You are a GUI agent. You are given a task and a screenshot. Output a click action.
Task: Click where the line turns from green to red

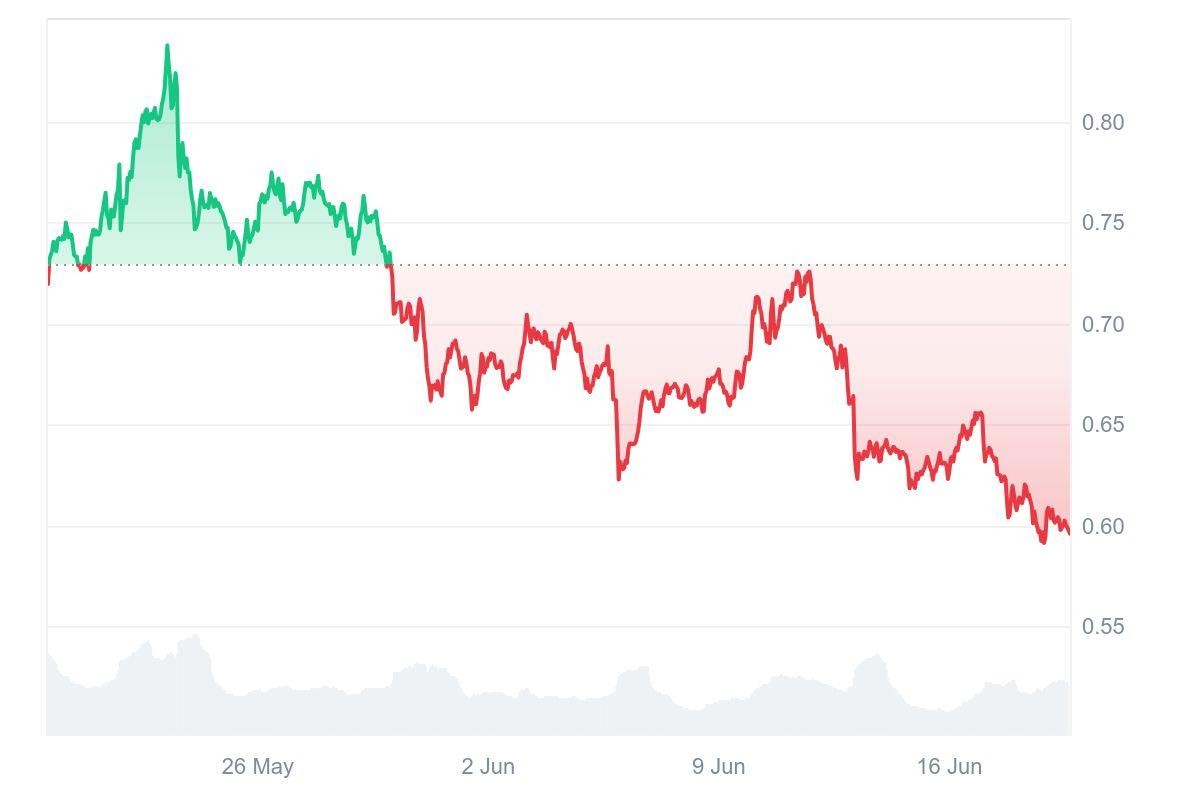390,265
